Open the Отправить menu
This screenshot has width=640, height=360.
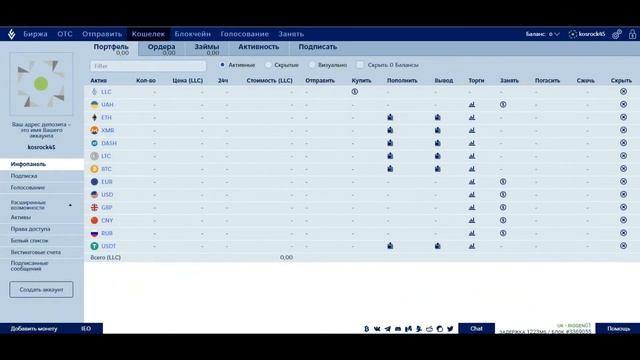(102, 34)
